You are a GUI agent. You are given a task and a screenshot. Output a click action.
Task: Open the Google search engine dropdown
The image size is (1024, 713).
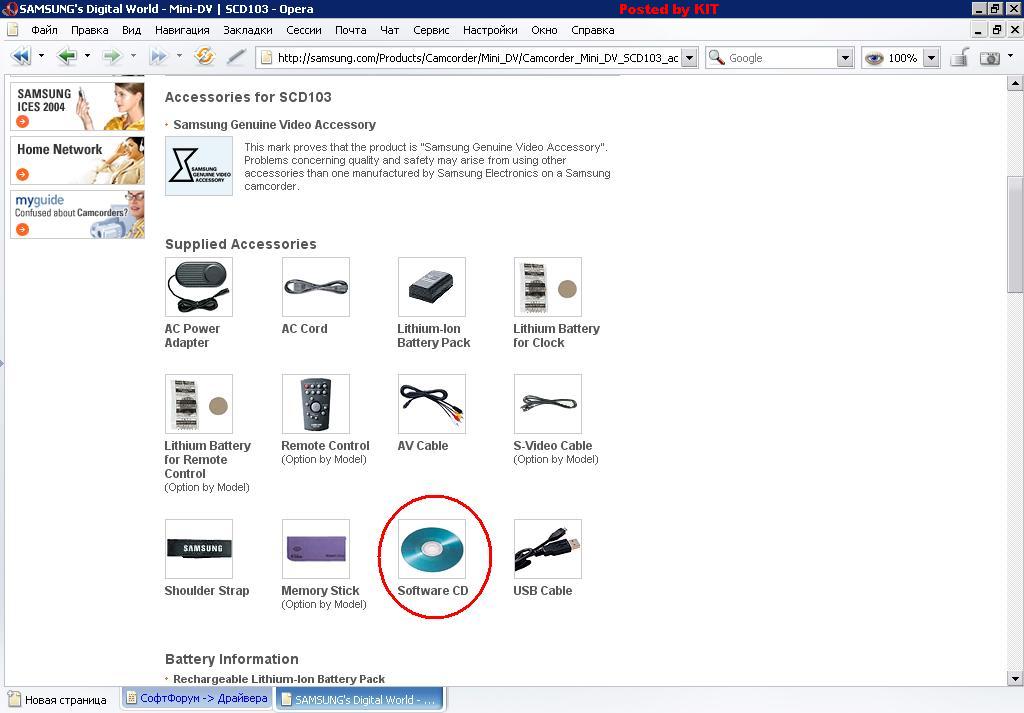tap(845, 58)
